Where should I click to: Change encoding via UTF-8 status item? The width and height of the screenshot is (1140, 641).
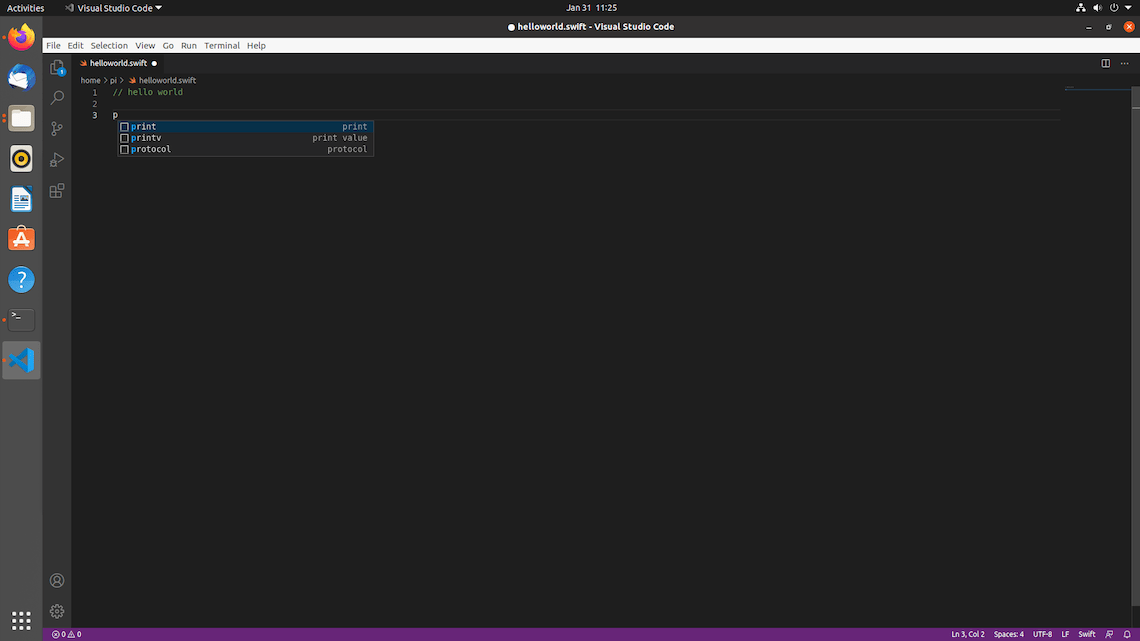[x=1043, y=634]
